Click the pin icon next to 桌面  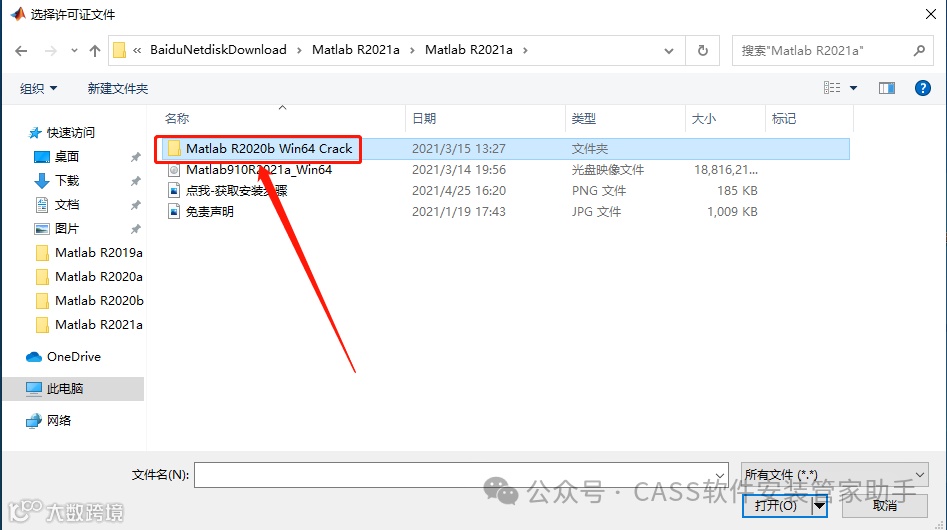135,157
